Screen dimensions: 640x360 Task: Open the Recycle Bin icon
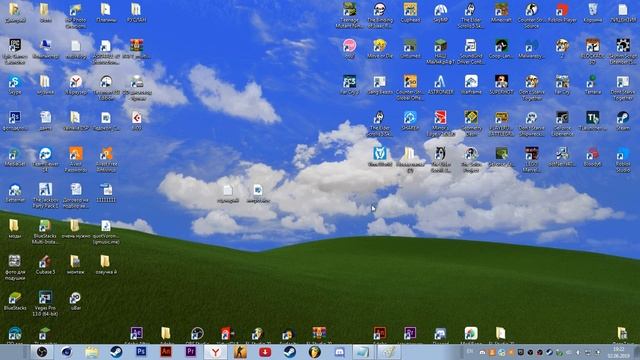click(x=593, y=13)
